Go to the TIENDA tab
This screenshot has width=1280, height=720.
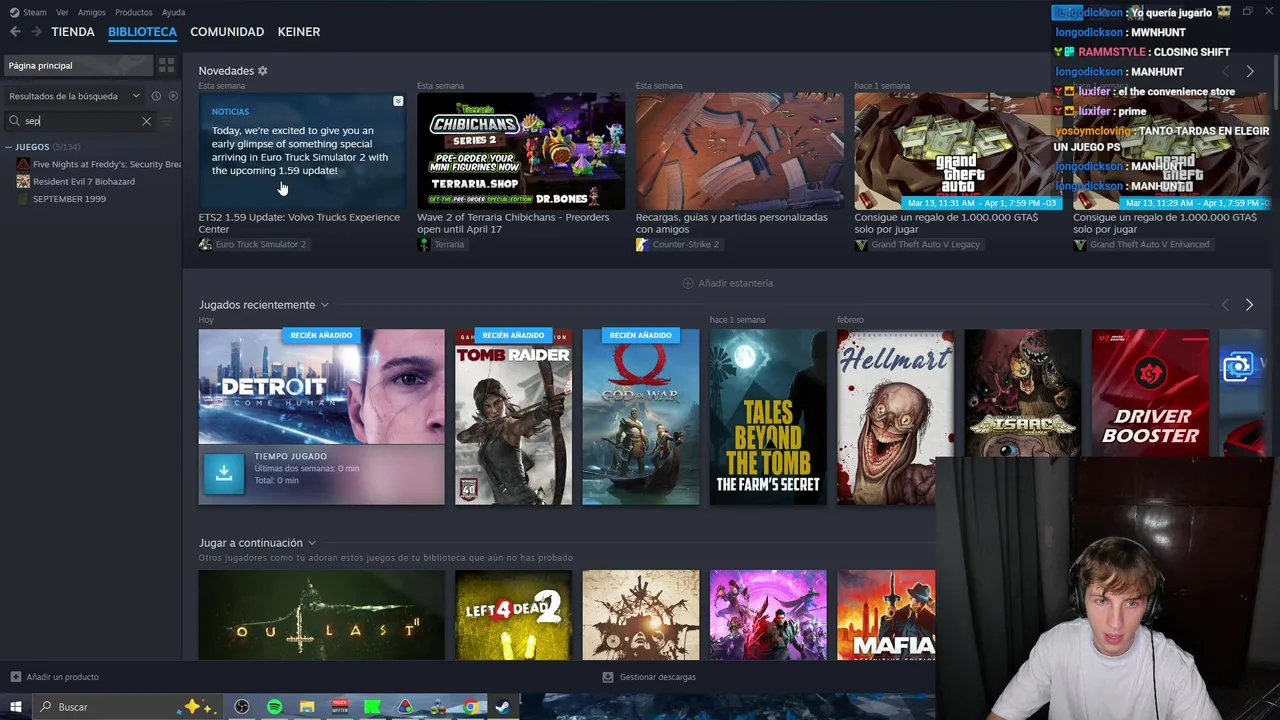tap(73, 32)
